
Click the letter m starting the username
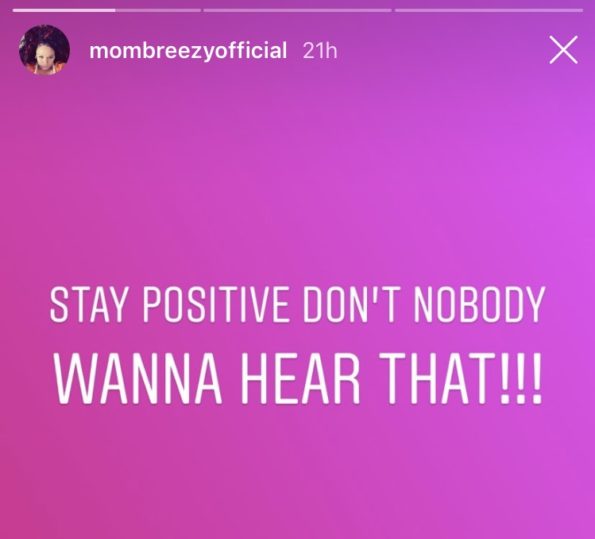tap(97, 52)
